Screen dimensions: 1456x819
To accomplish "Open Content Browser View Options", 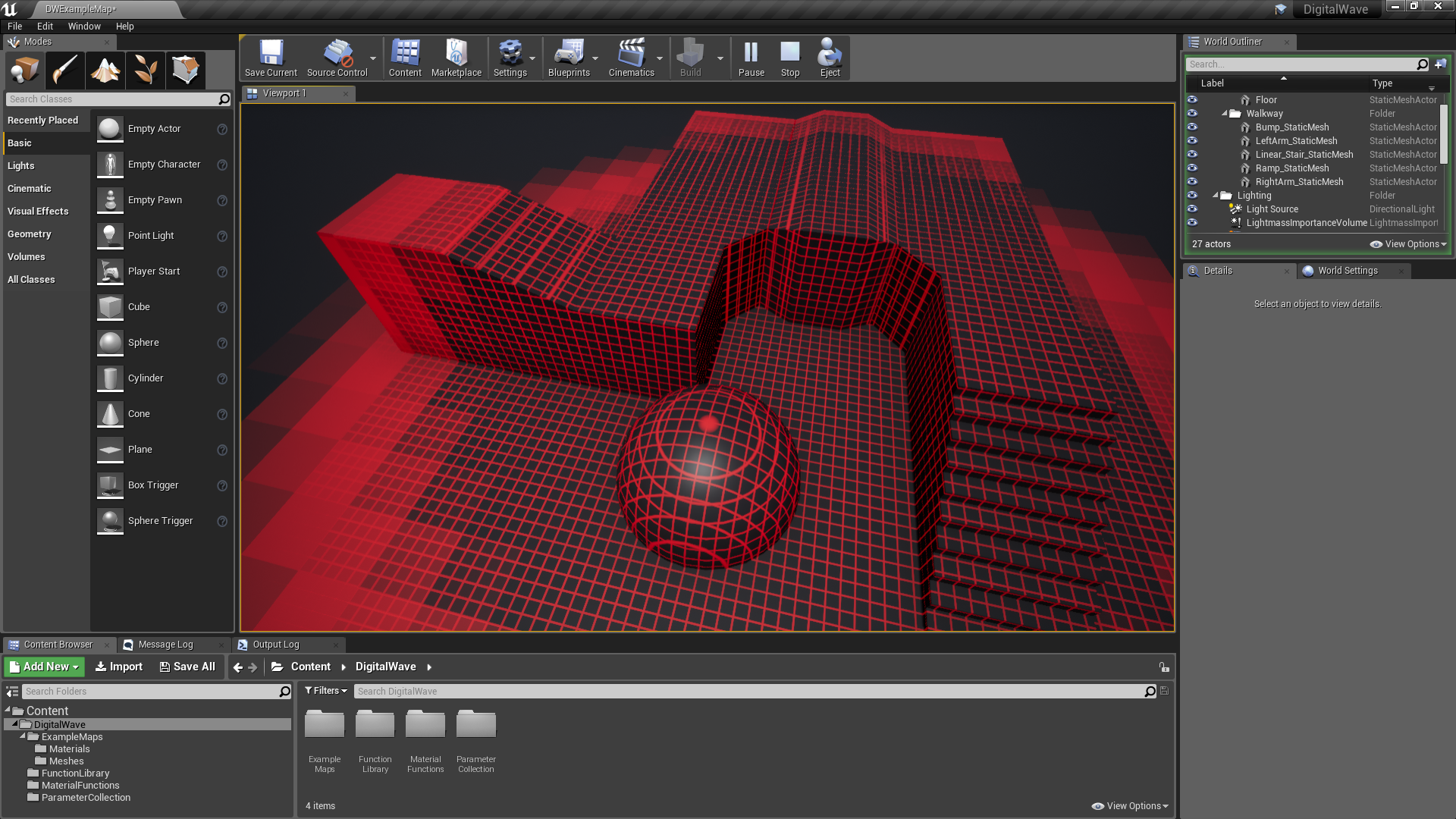I will point(1130,806).
